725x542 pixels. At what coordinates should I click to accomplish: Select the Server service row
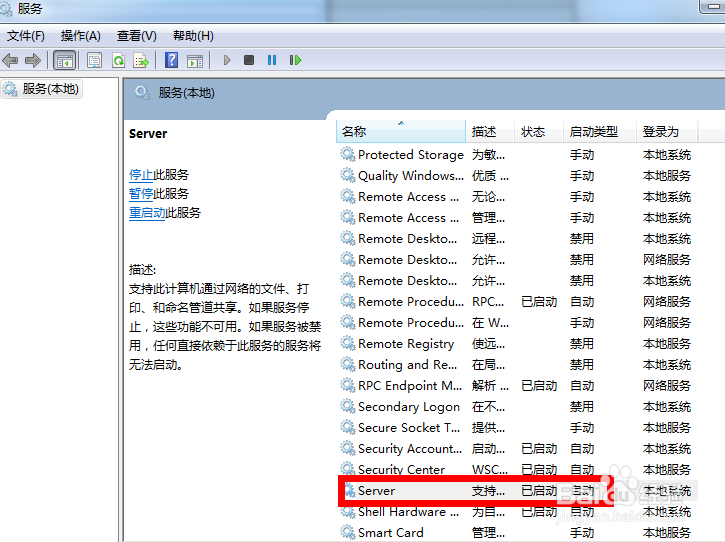[x=517, y=491]
